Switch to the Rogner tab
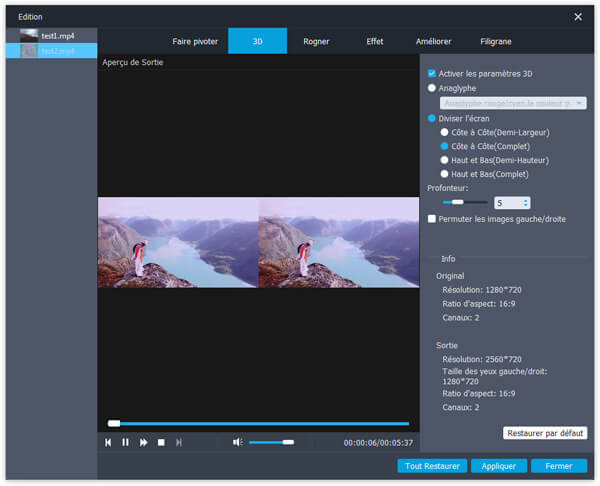The width and height of the screenshot is (600, 486). pos(319,42)
